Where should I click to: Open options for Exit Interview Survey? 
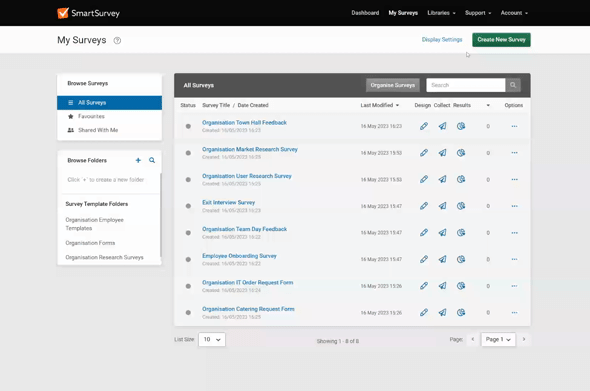[514, 206]
